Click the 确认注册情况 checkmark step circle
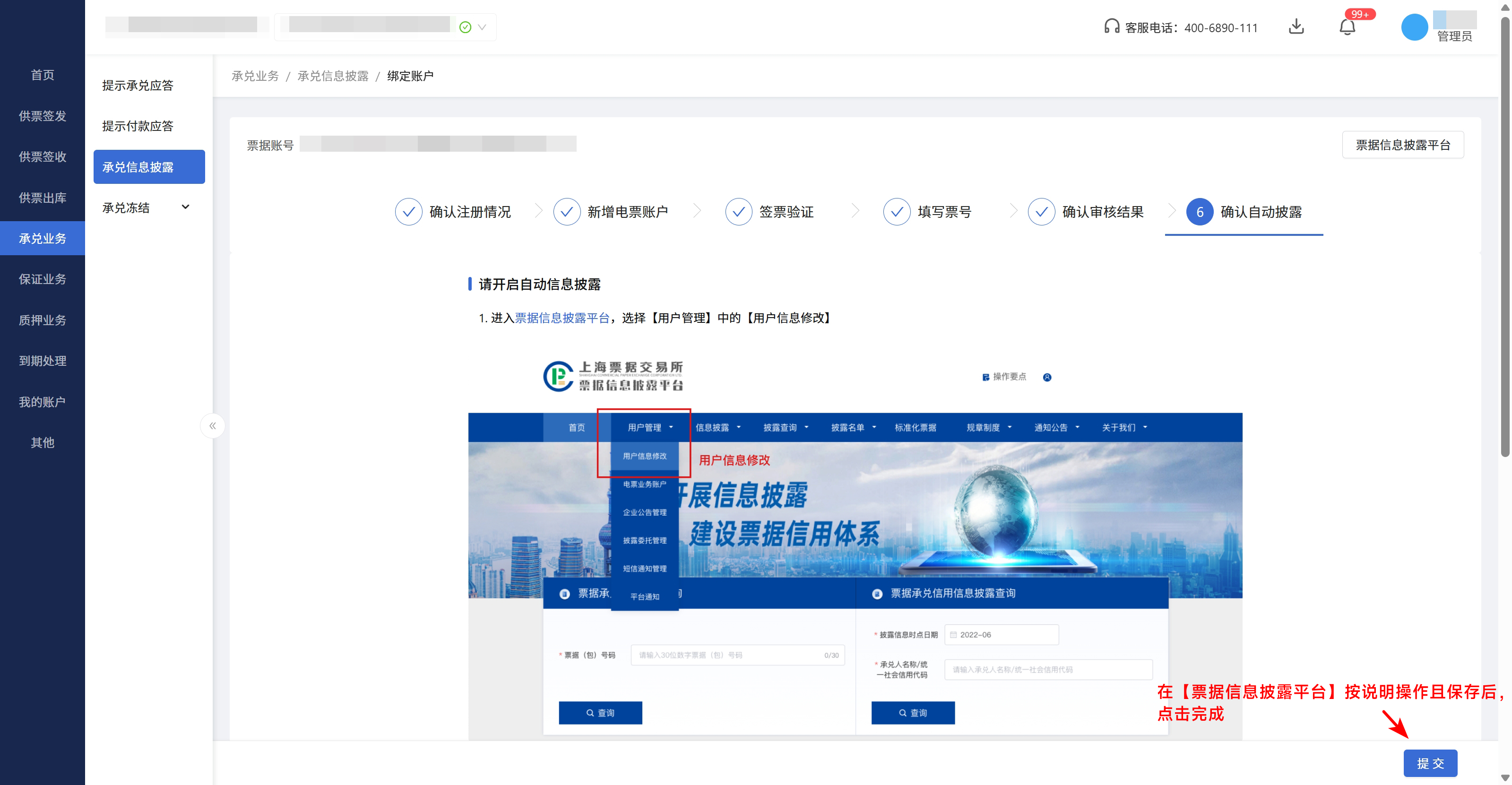Screen dimensions: 1512x785 point(408,212)
